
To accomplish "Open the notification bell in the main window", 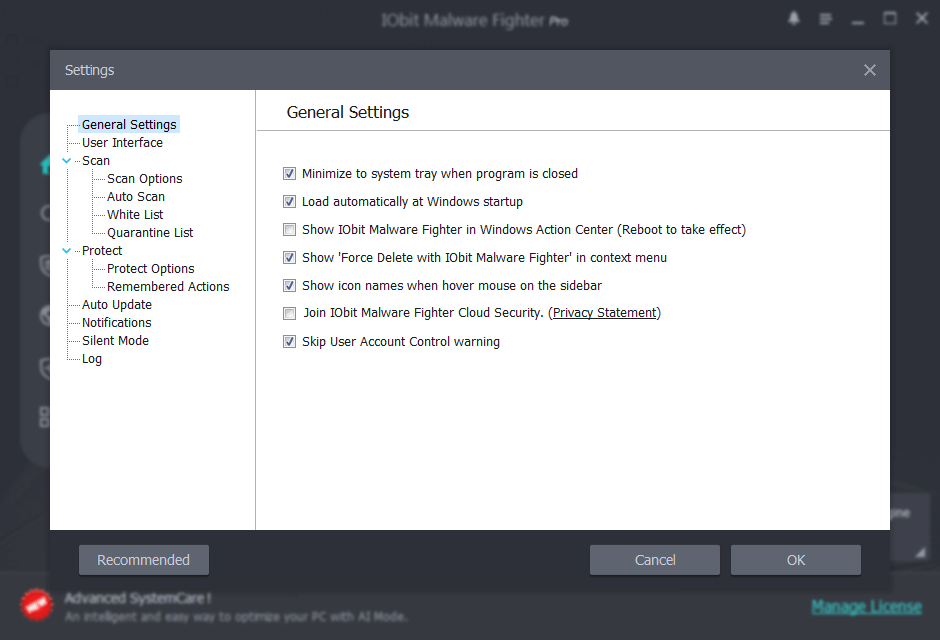I will pyautogui.click(x=794, y=19).
